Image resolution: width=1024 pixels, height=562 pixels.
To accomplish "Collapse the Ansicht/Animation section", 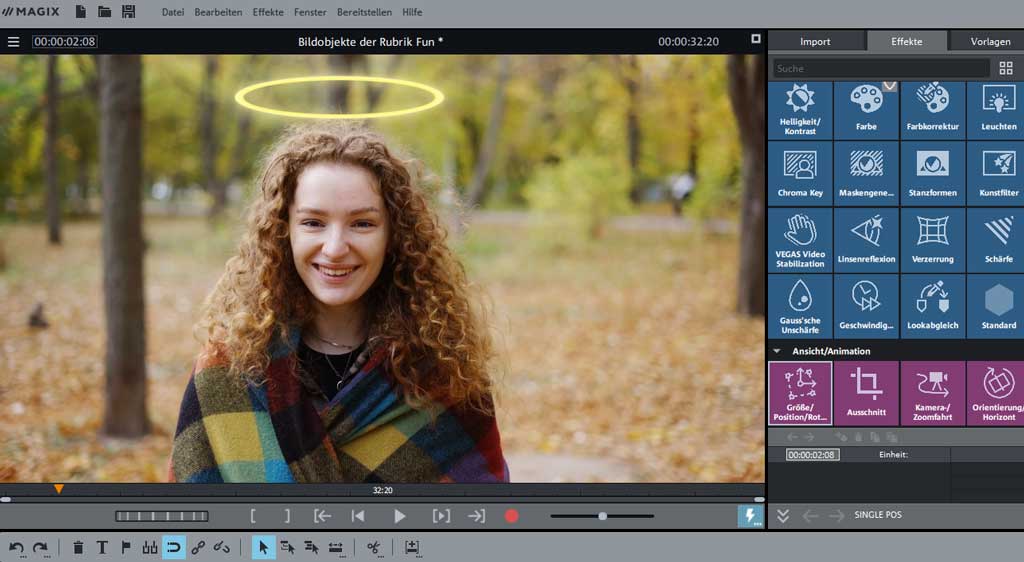I will point(777,351).
